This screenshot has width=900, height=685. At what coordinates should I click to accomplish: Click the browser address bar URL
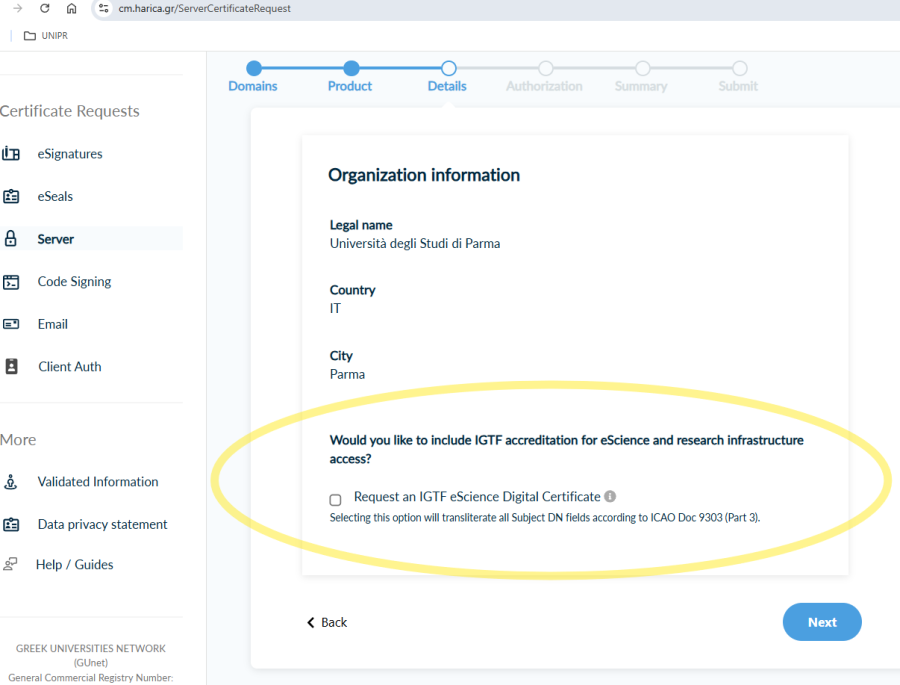click(205, 8)
